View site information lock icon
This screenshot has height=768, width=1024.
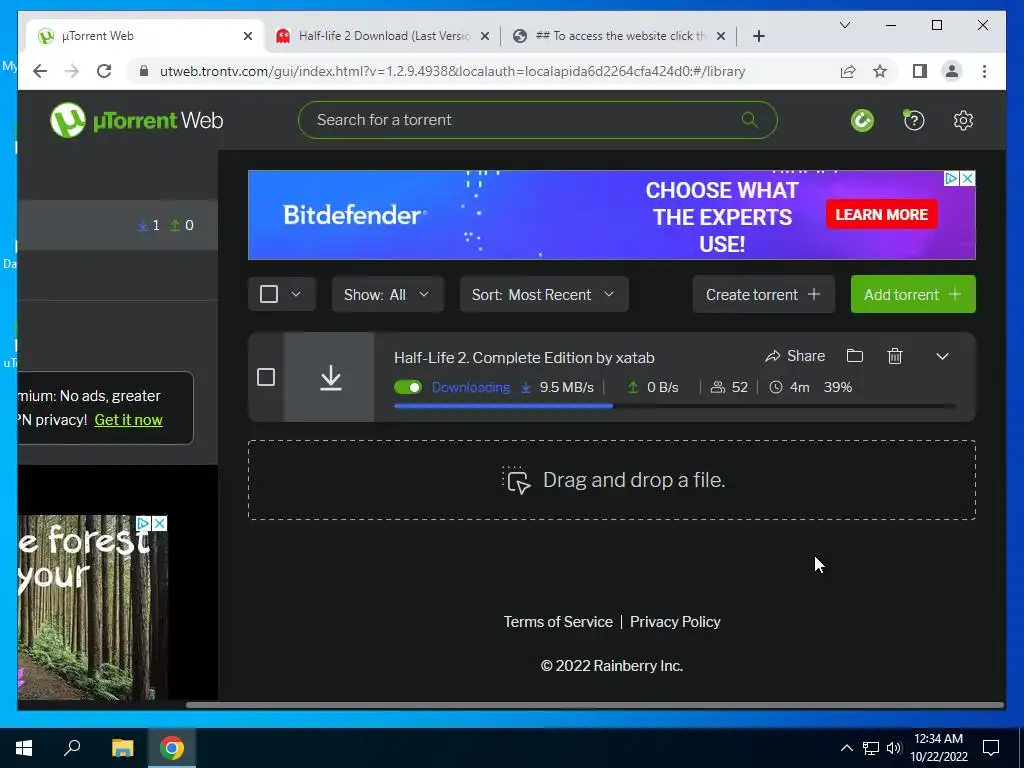click(144, 71)
